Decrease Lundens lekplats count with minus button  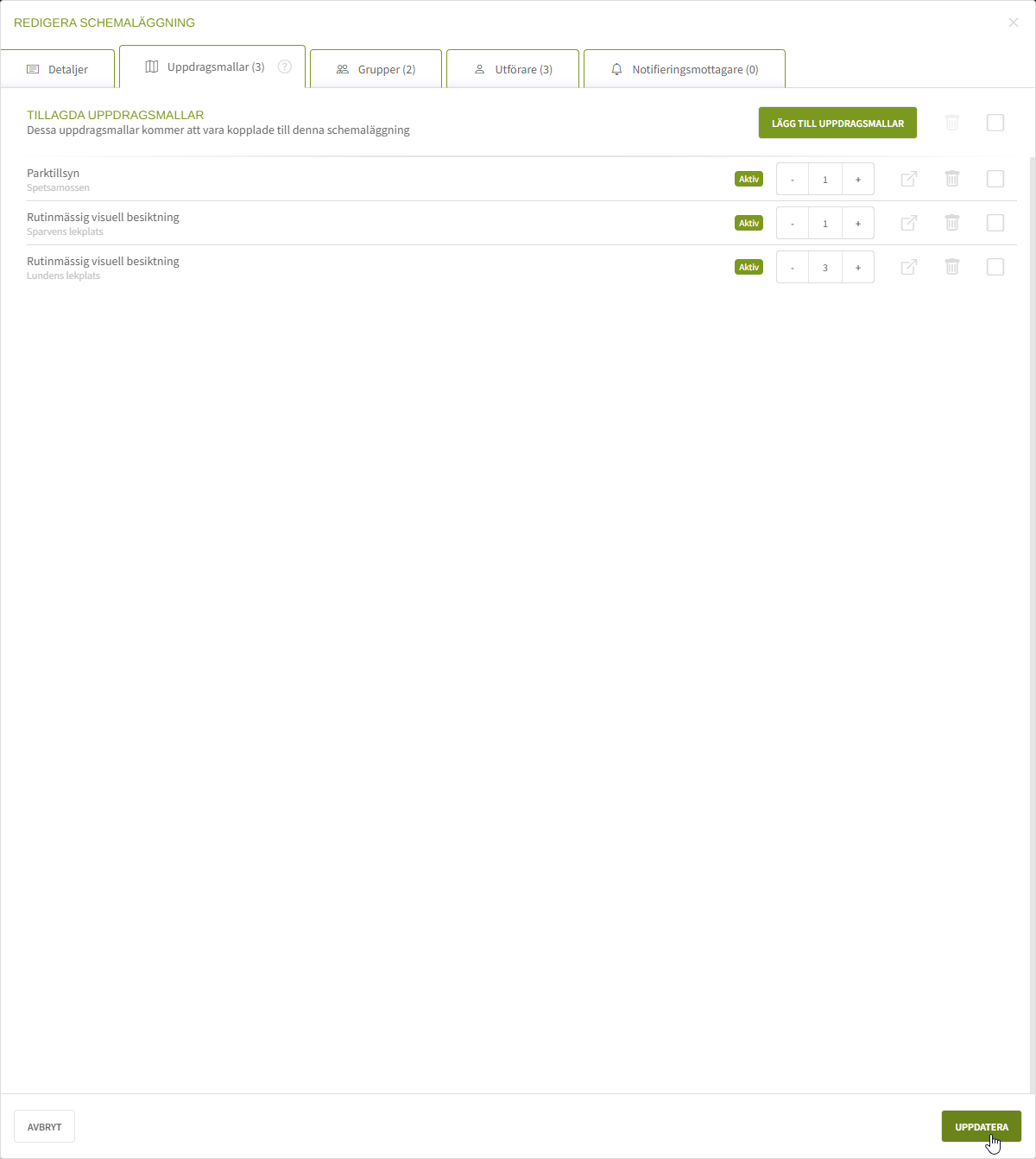[x=793, y=267]
